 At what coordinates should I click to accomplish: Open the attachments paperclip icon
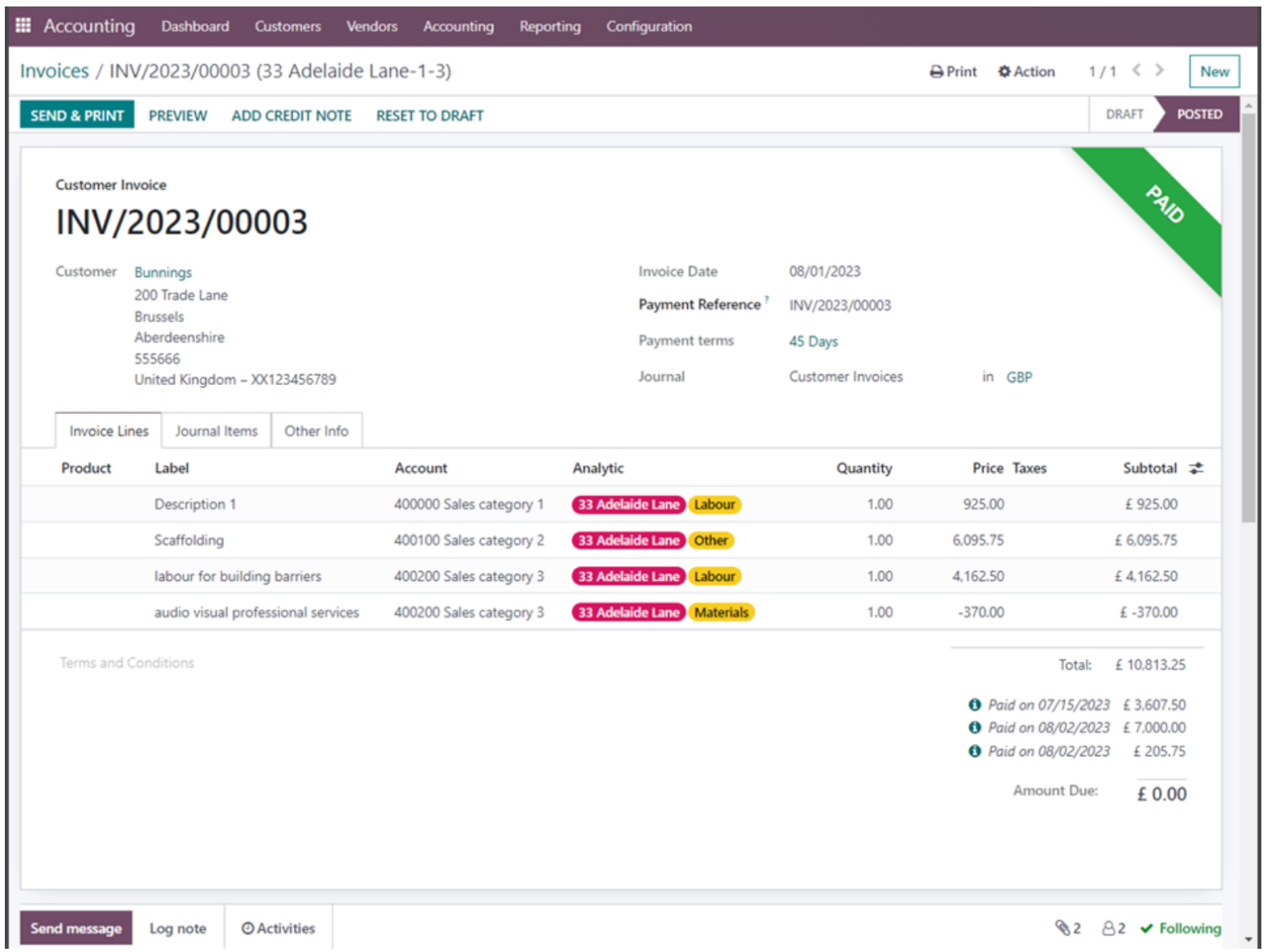coord(1065,928)
